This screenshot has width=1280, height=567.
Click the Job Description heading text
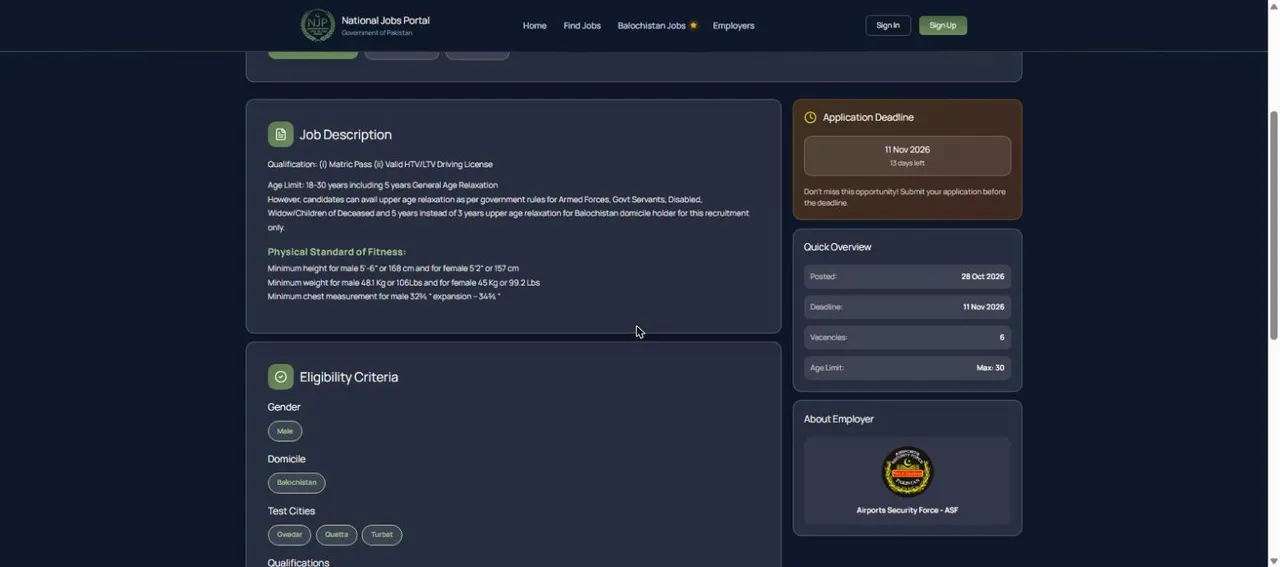pyautogui.click(x=345, y=135)
